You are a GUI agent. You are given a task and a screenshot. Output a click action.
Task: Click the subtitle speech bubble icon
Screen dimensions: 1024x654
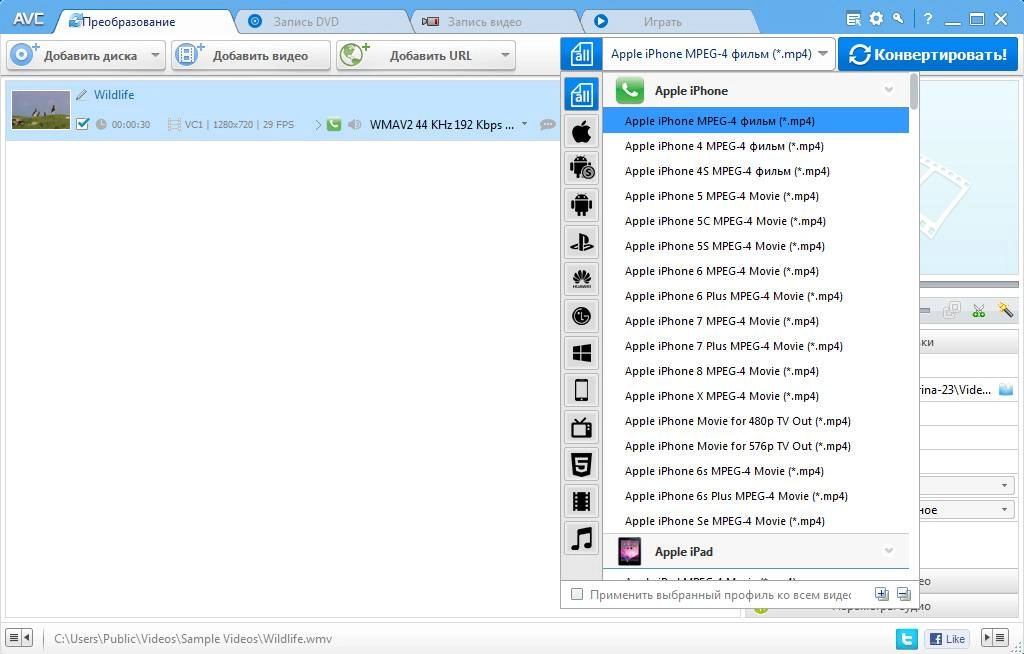coord(548,124)
